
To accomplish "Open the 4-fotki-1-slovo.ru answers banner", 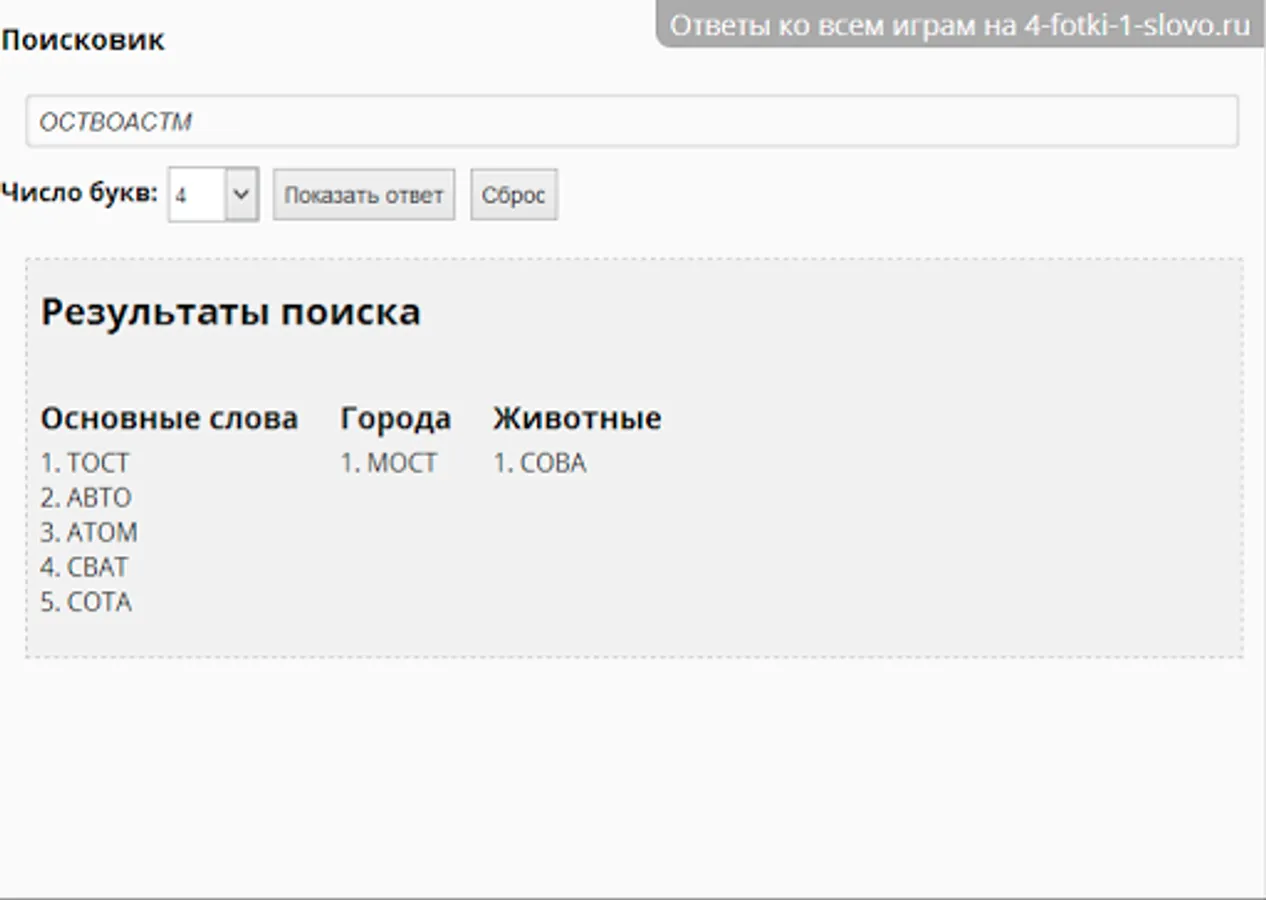I will pos(960,25).
